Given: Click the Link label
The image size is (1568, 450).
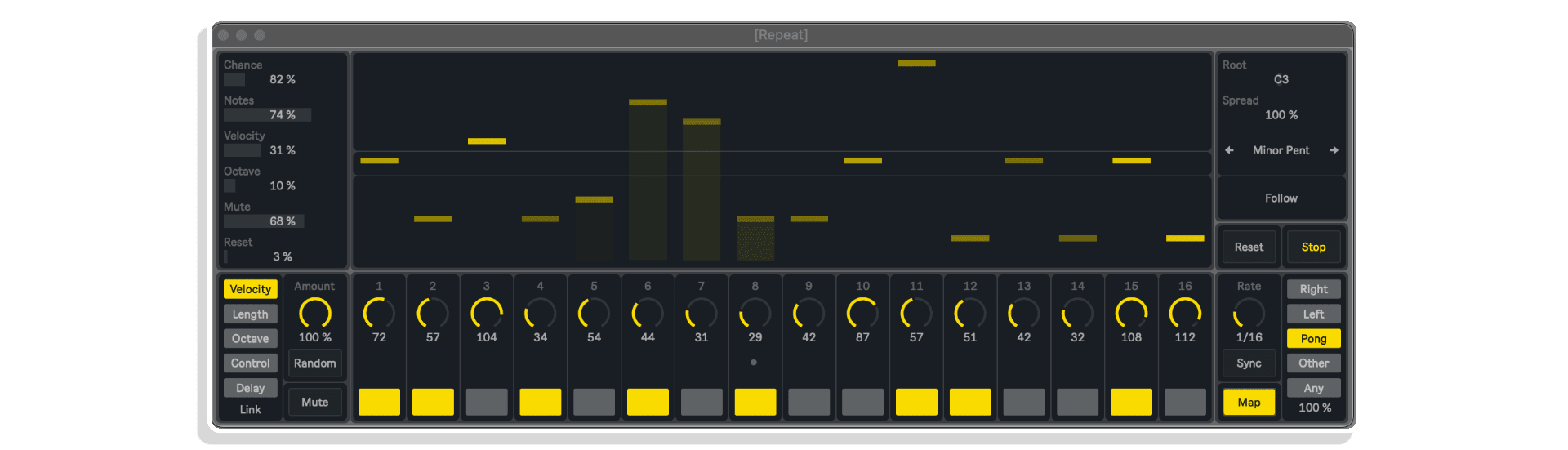Looking at the screenshot, I should tap(250, 409).
